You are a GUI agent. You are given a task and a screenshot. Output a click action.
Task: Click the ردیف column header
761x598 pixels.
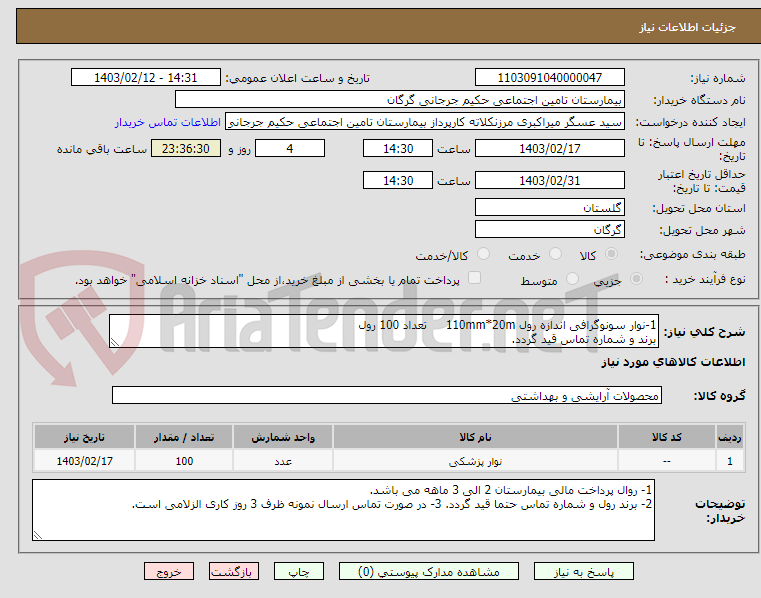(x=729, y=437)
